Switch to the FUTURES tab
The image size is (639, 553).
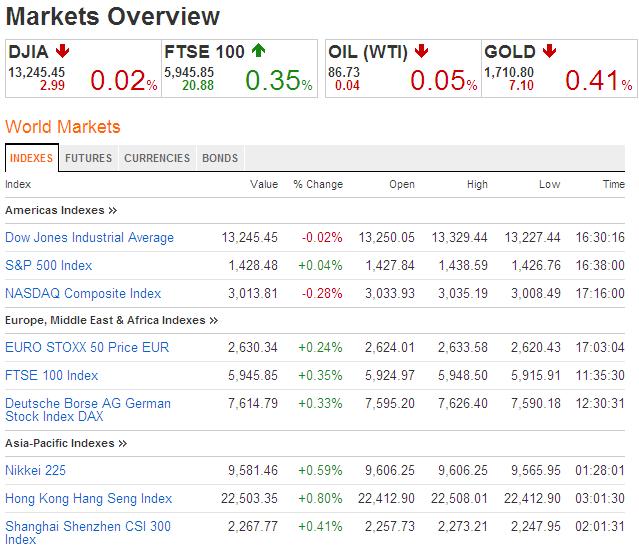[x=88, y=158]
